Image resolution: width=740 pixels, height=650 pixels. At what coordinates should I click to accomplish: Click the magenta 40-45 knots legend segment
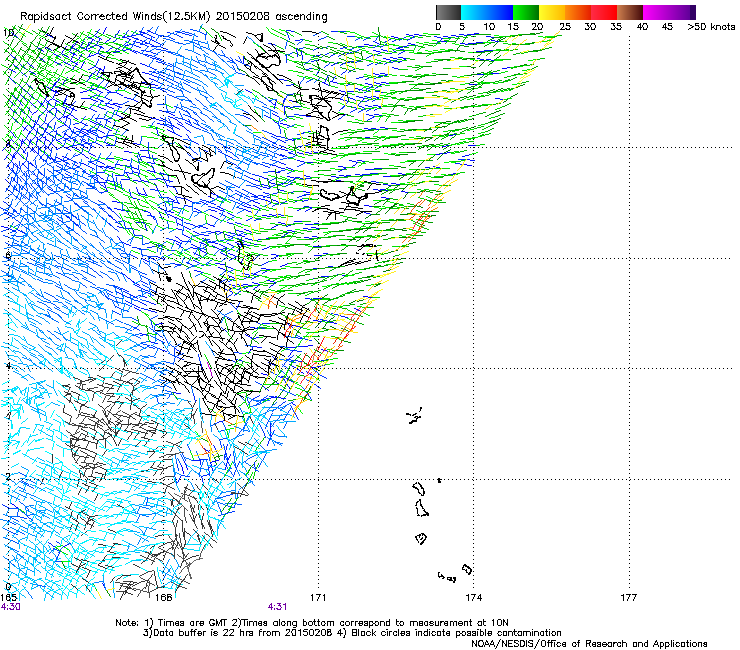click(x=656, y=12)
